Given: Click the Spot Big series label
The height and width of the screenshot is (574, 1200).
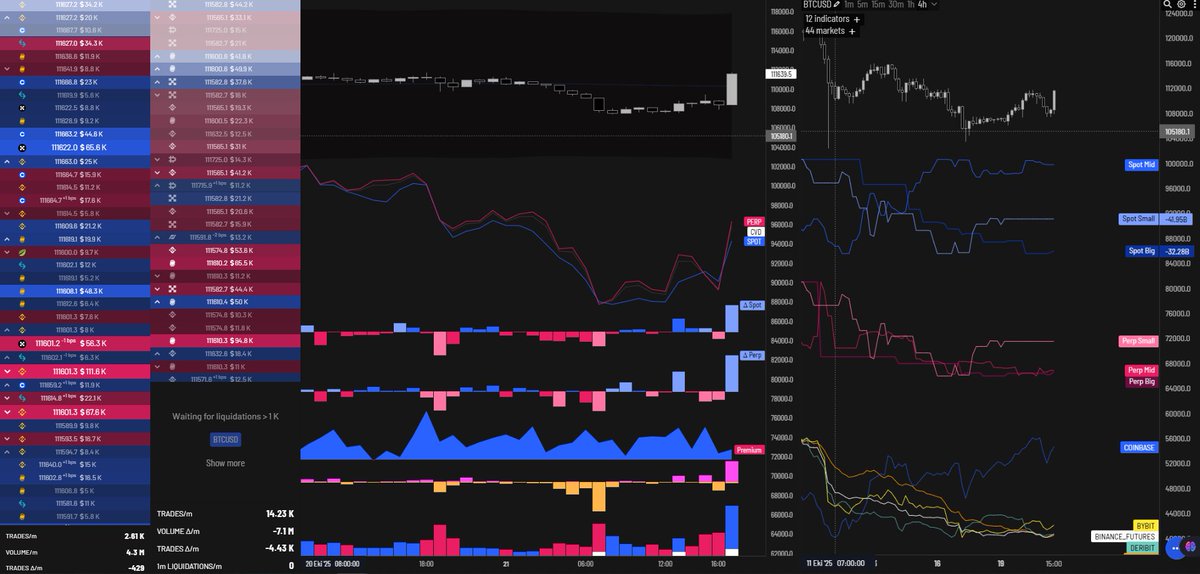Looking at the screenshot, I should pos(1142,251).
